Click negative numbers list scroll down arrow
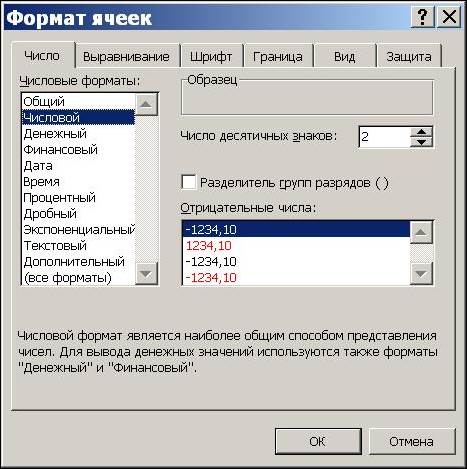467x469 pixels. (421, 274)
